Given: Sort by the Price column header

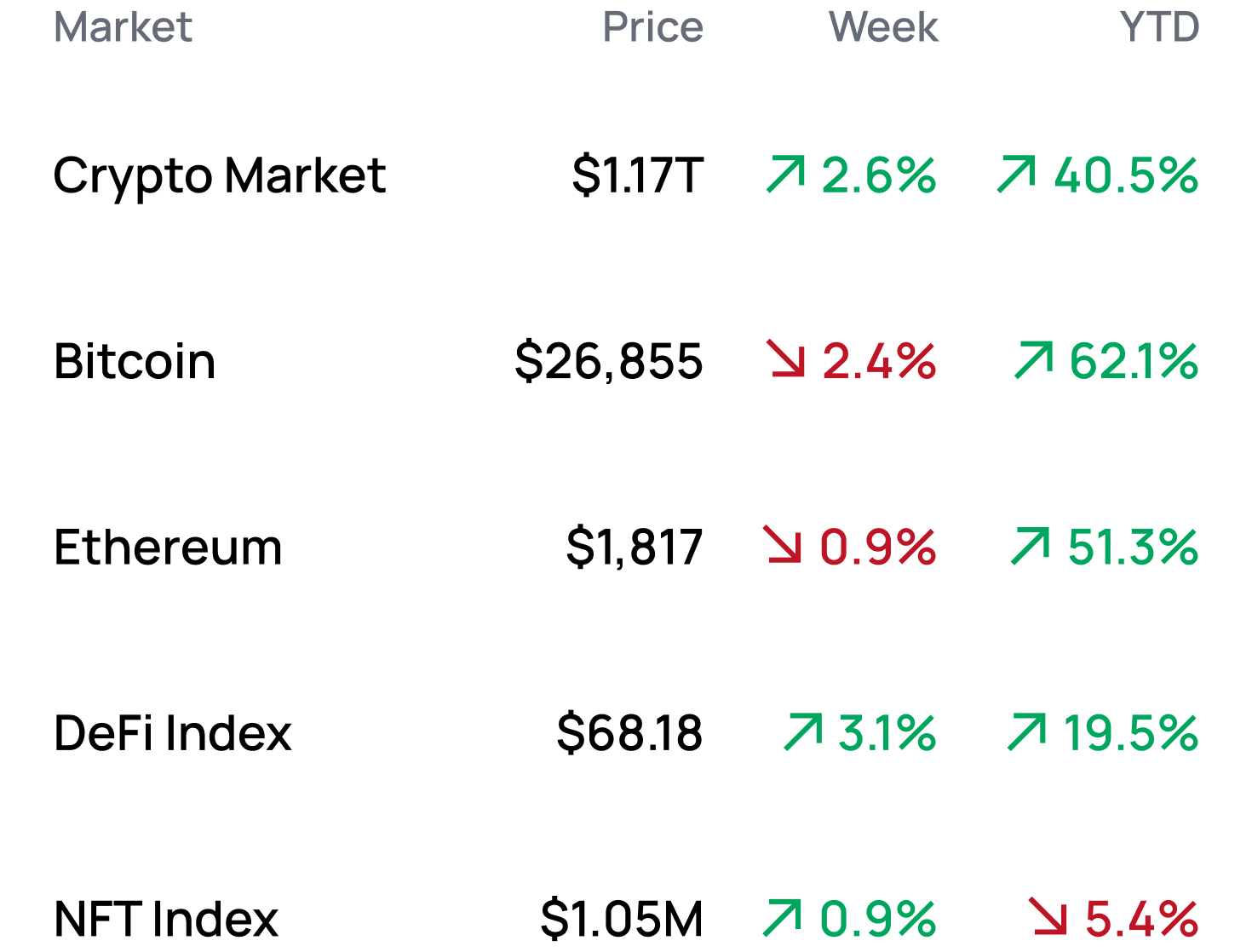Looking at the screenshot, I should click(x=652, y=27).
